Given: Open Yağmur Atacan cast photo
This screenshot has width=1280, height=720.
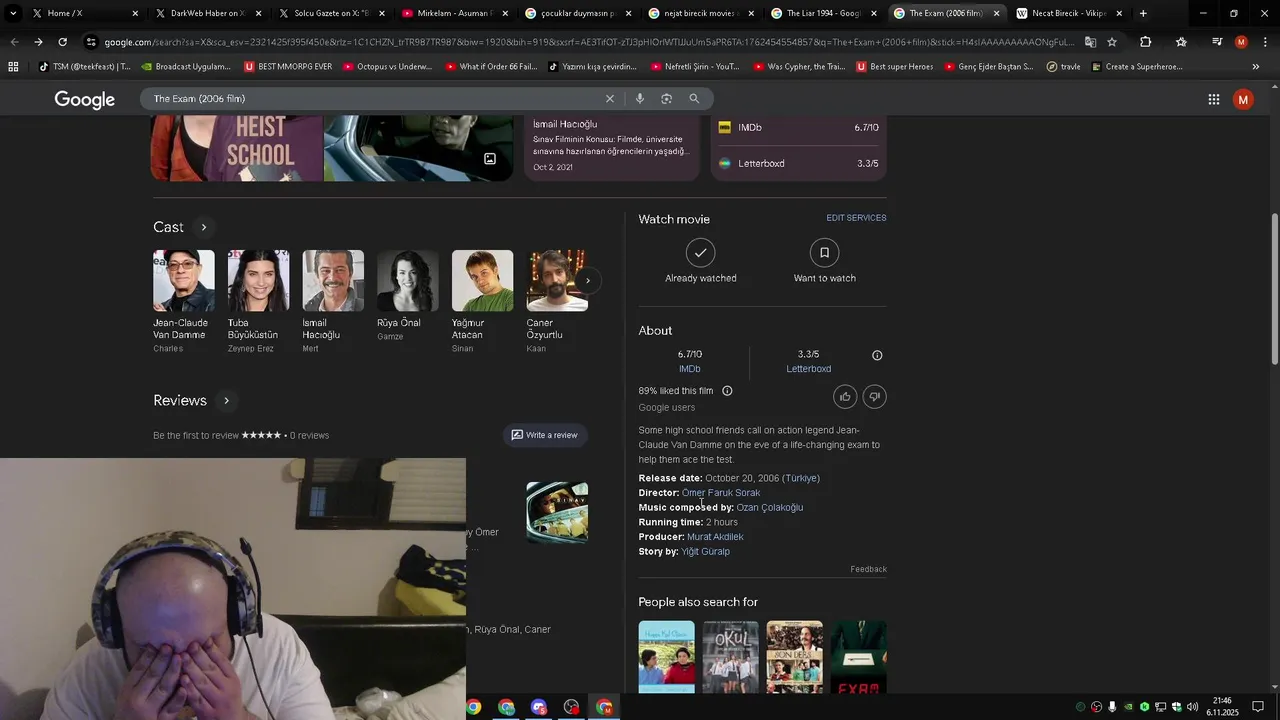Looking at the screenshot, I should point(482,281).
